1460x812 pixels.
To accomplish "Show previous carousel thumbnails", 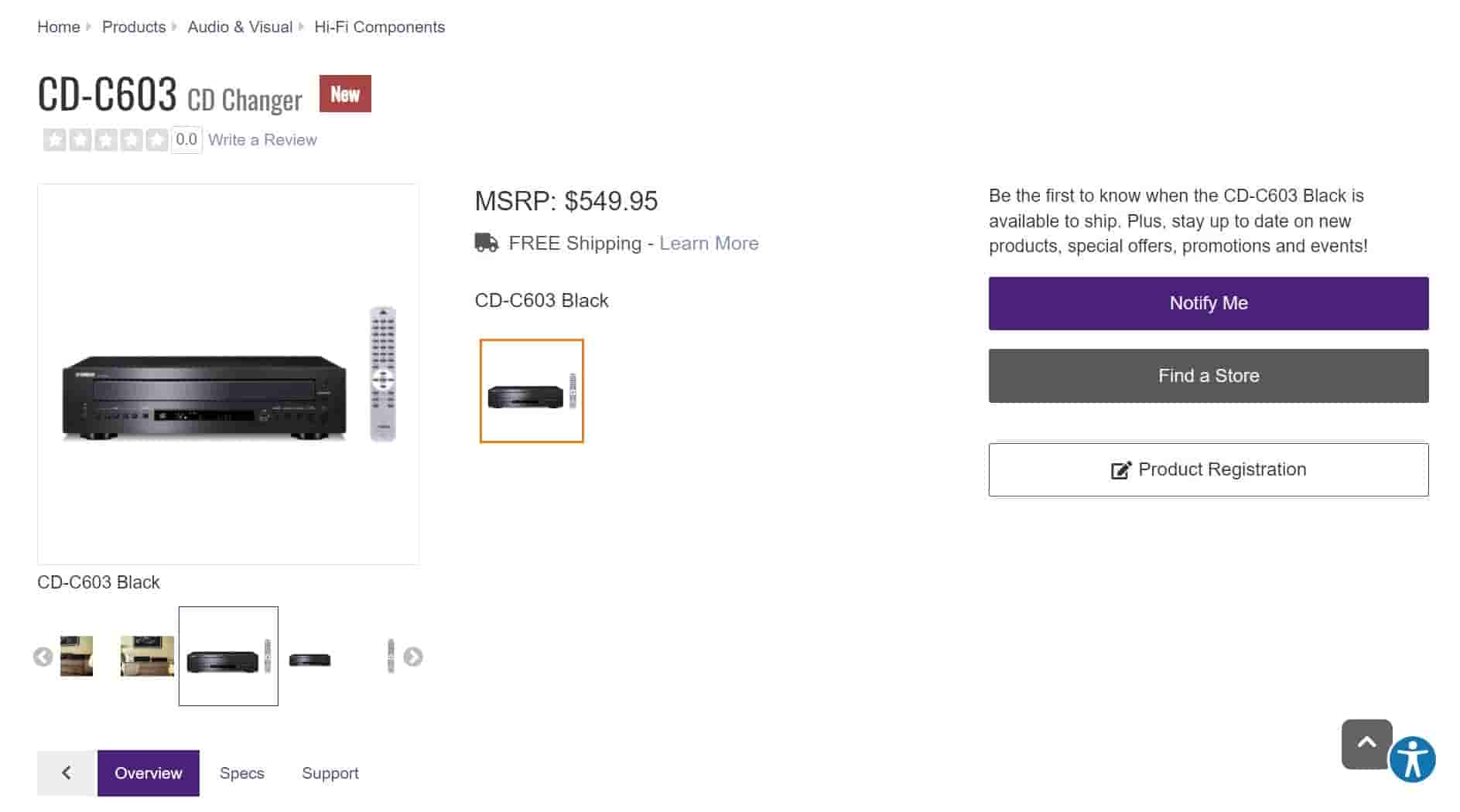I will pyautogui.click(x=43, y=657).
